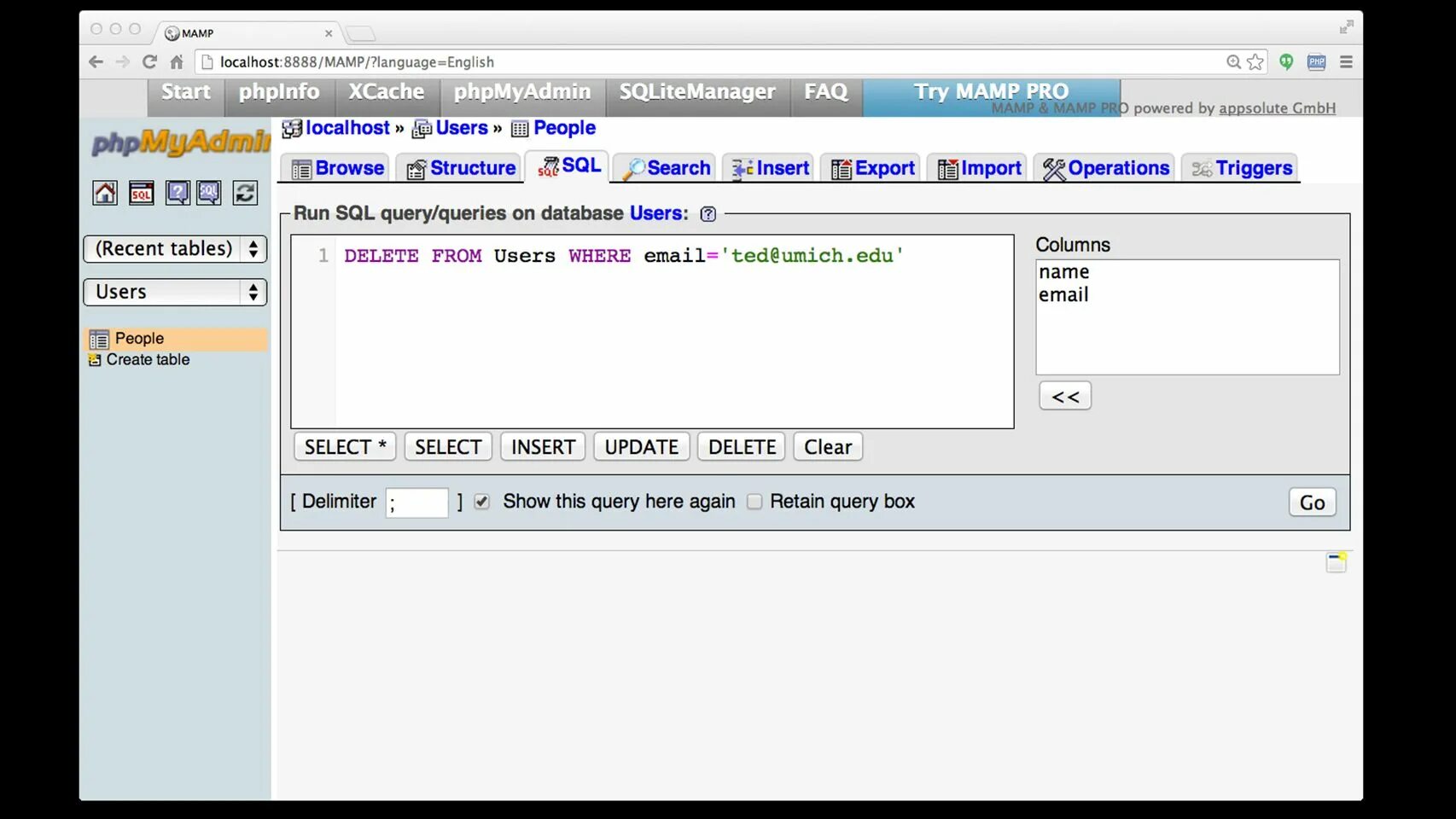Go to the Export tab
The height and width of the screenshot is (819, 1456).
[872, 168]
